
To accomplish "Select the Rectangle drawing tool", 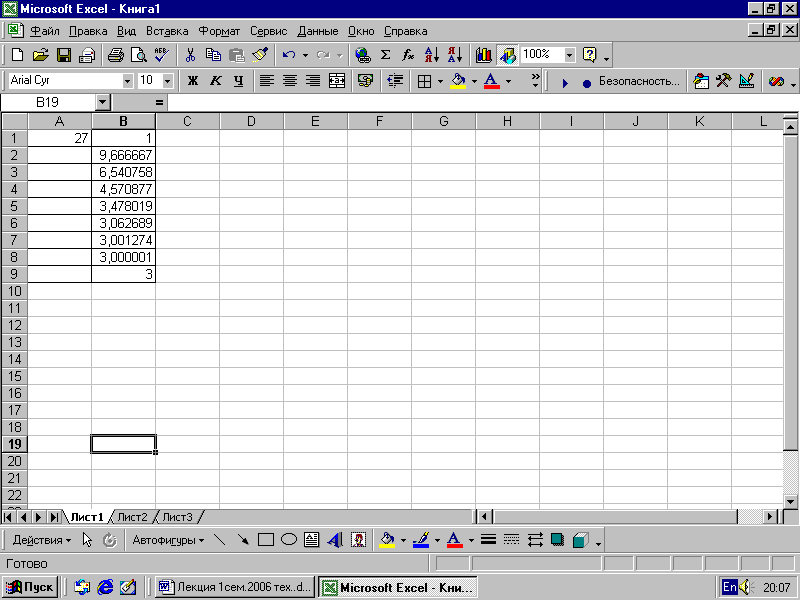I will [266, 540].
